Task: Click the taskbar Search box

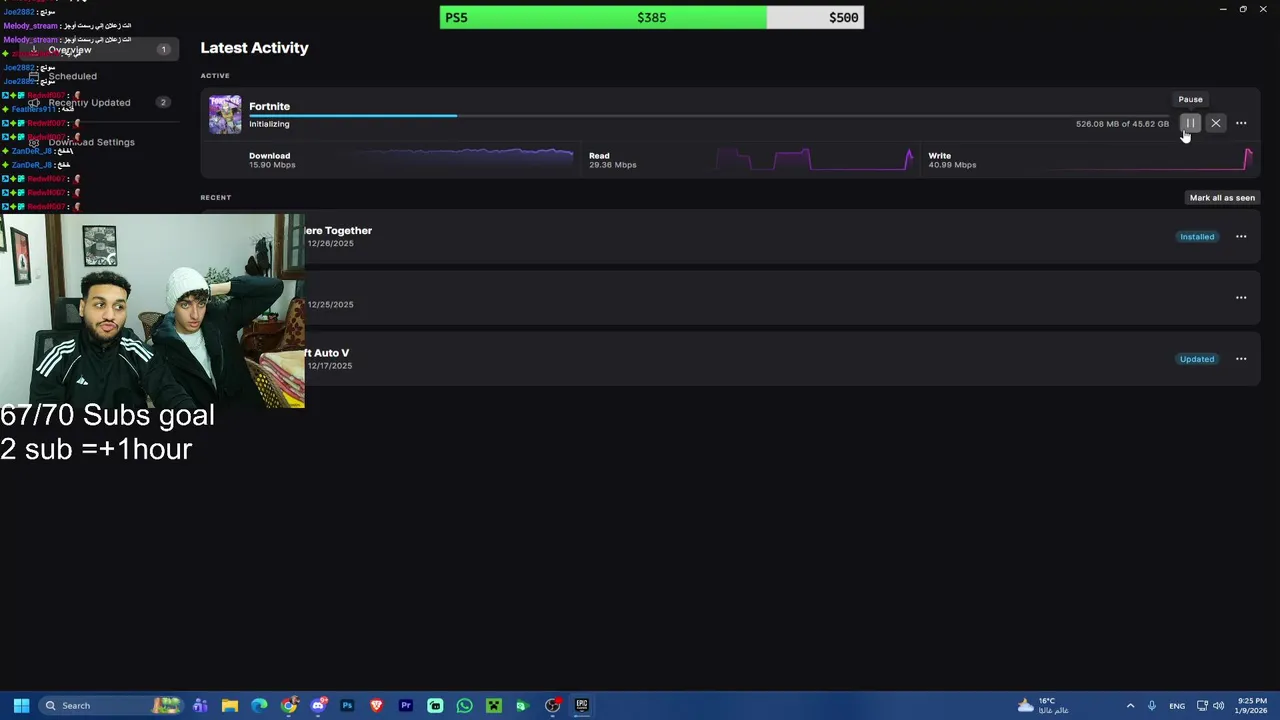Action: pos(112,705)
